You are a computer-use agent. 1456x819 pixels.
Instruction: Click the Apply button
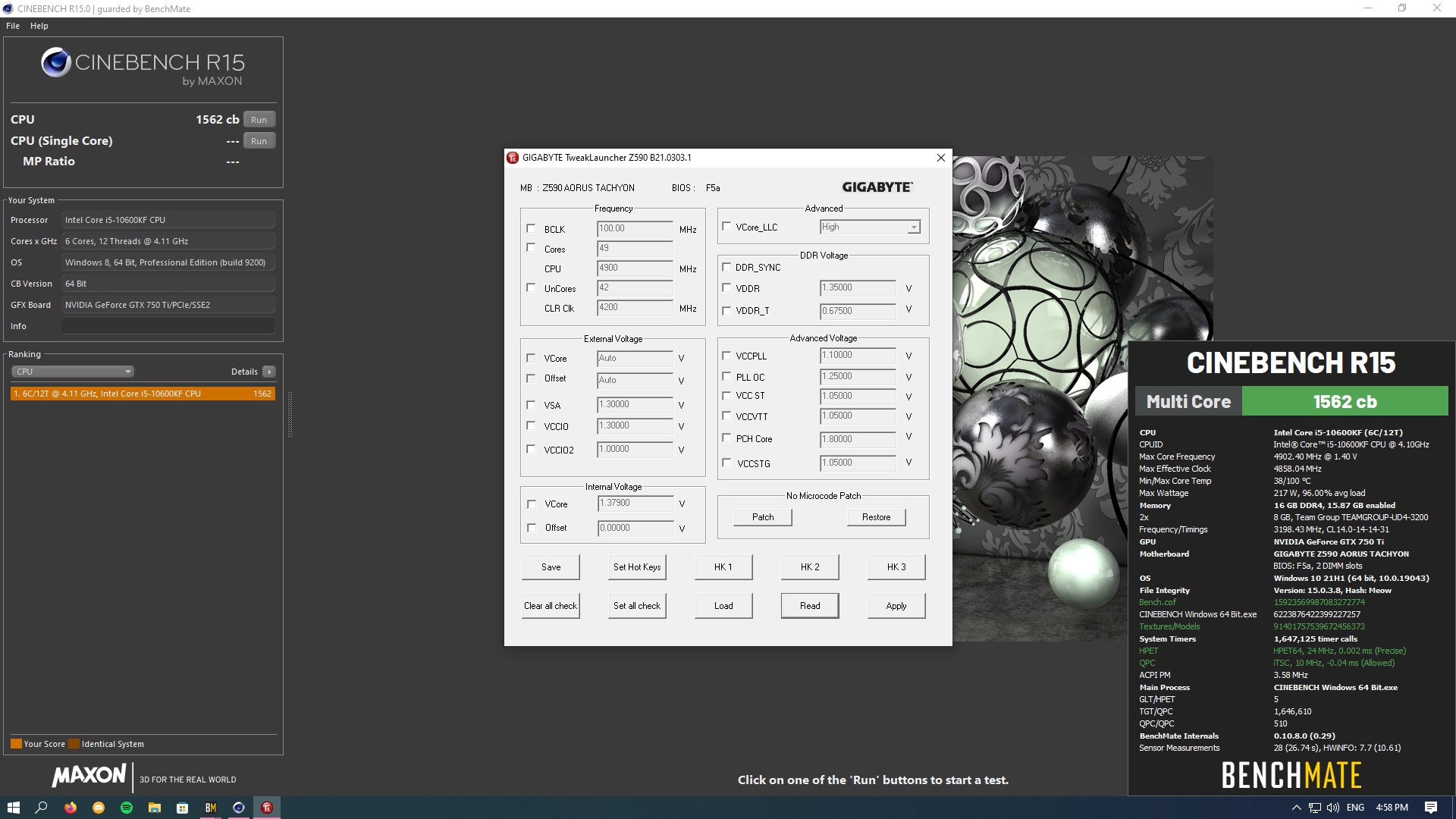pos(896,606)
